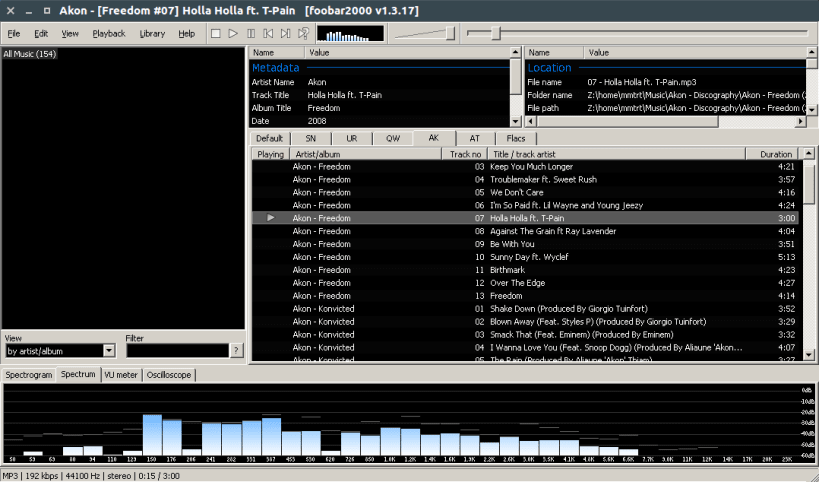Open the Playback menu
Viewport: 819px width, 482px height.
click(x=109, y=33)
